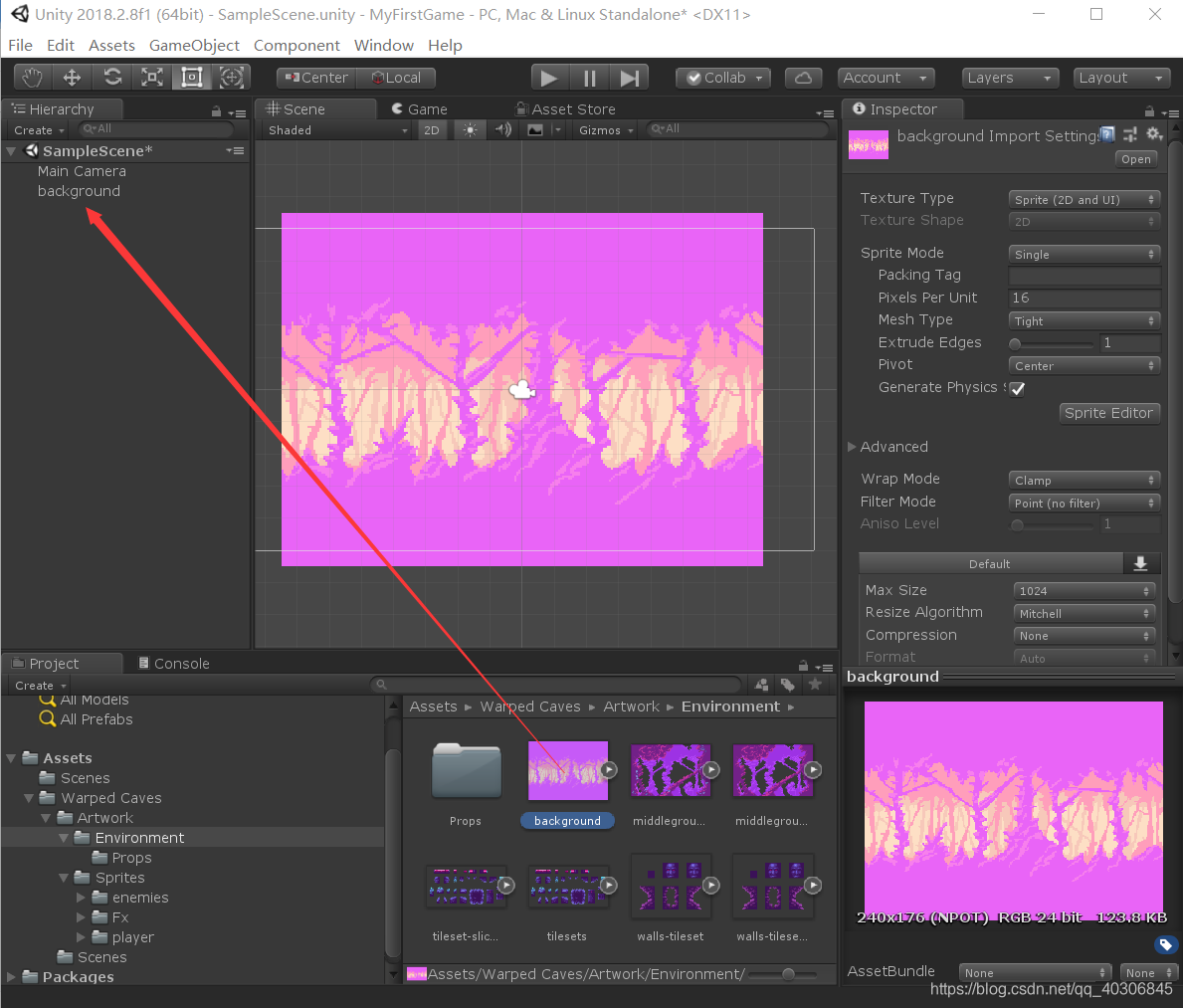Select the Props folder thumbnail
This screenshot has height=1008, width=1183.
tap(466, 771)
